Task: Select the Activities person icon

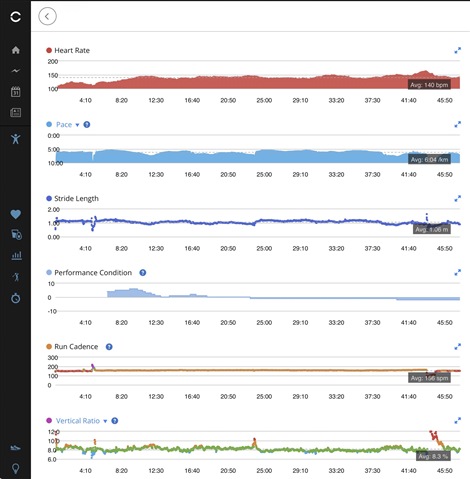Action: point(15,139)
